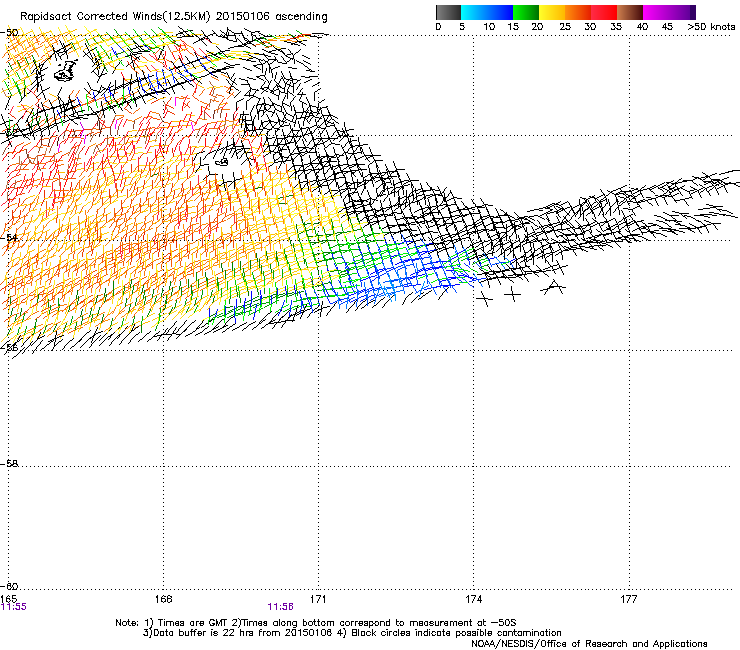Click latitude label '-50' on left axis
The image size is (740, 650).
(x=9, y=33)
